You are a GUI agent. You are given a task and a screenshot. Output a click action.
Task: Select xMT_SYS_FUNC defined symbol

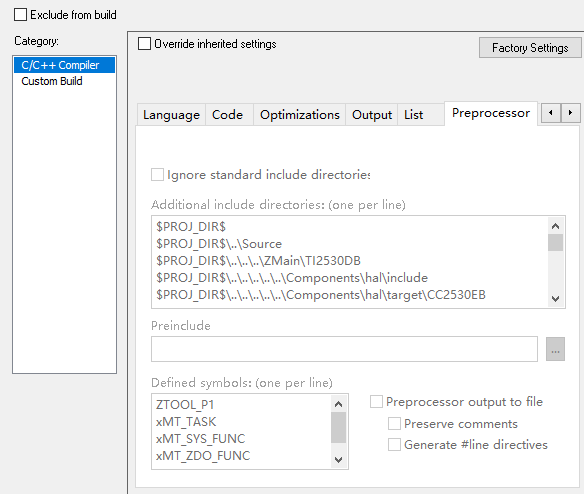click(x=200, y=439)
